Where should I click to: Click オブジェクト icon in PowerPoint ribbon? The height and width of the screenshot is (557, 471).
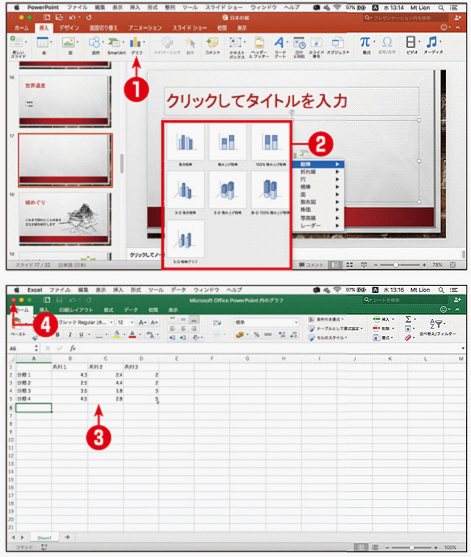click(x=337, y=43)
